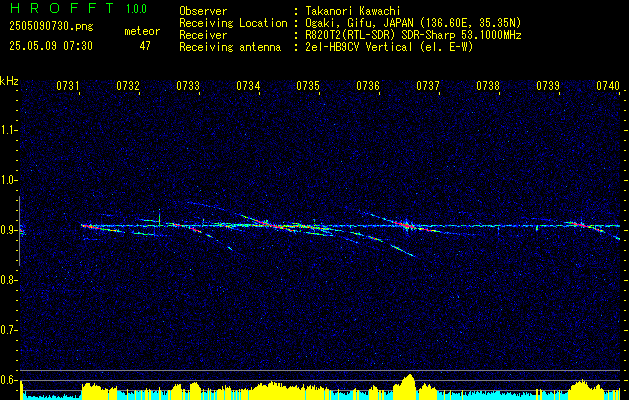
Task: Click the Ogaki, Gifu, JAPAN location text
Action: tap(413, 23)
